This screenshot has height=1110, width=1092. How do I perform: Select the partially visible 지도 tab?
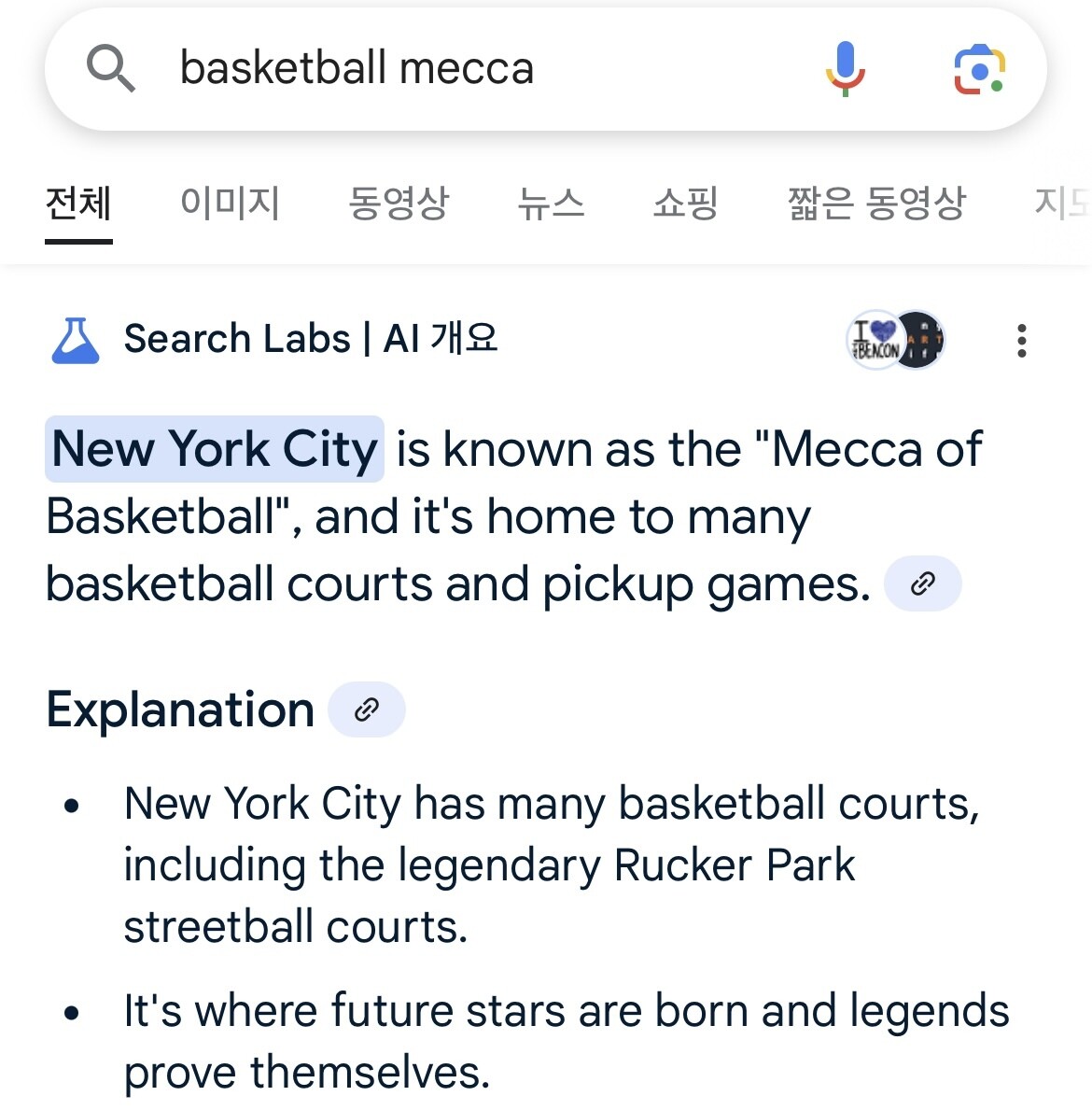pyautogui.click(x=1062, y=204)
